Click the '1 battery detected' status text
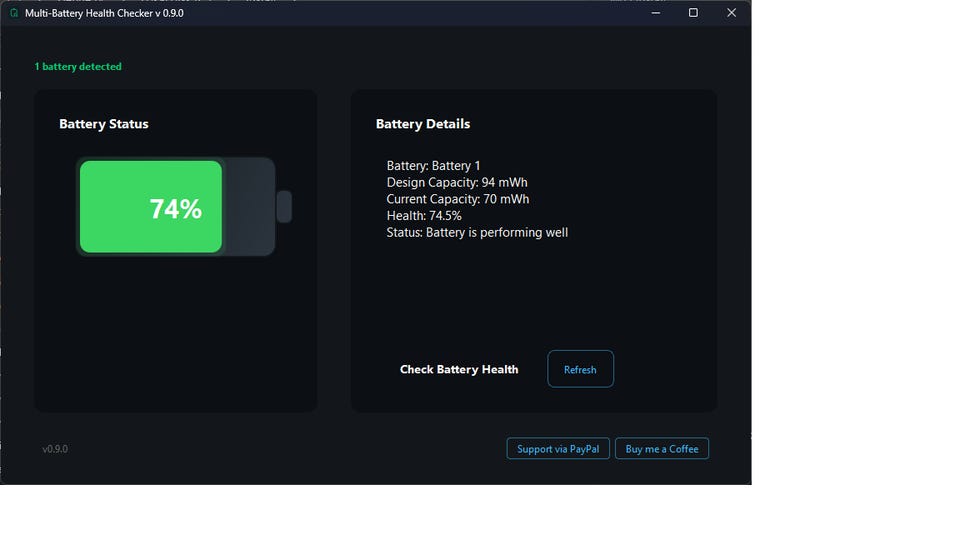The width and height of the screenshot is (960, 540). pos(78,66)
